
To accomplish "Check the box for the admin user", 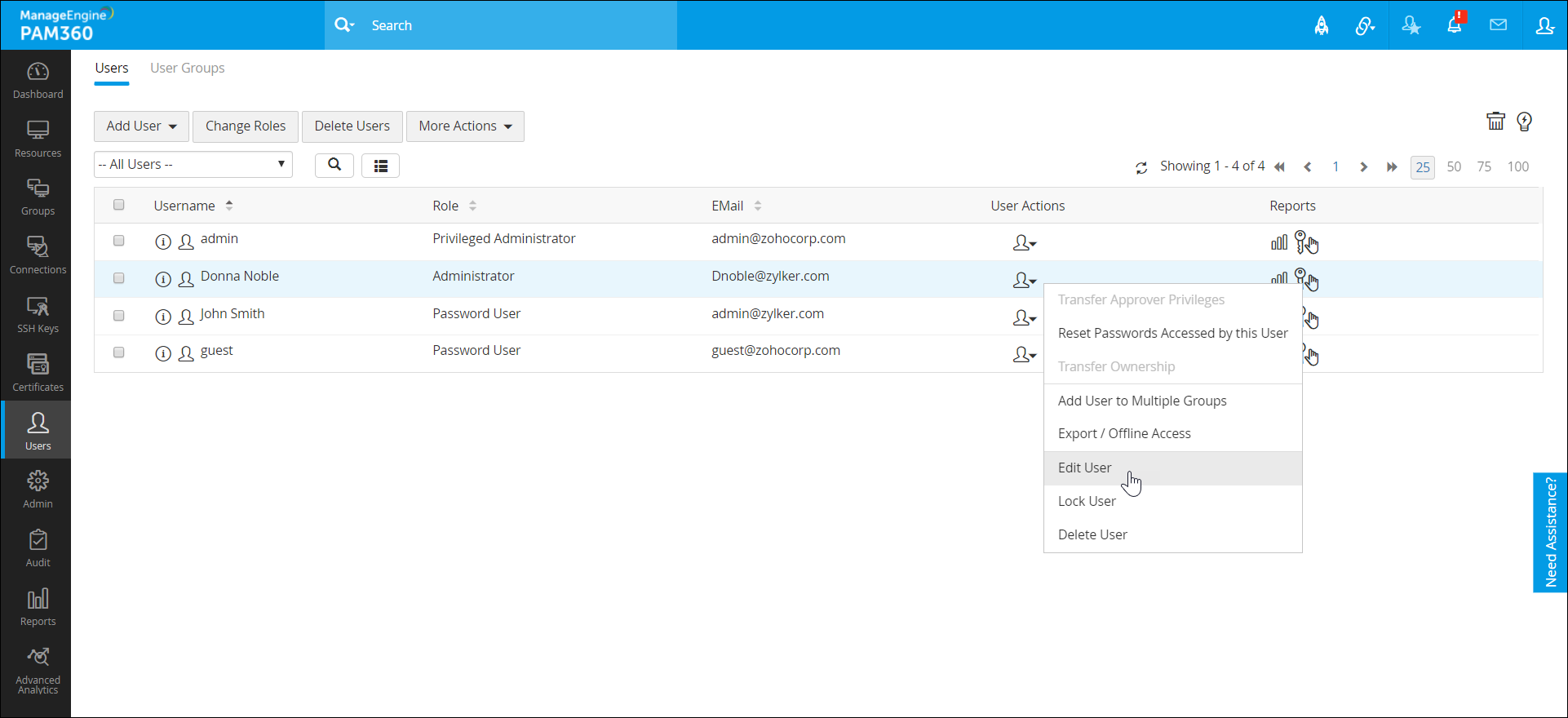I will [x=119, y=241].
